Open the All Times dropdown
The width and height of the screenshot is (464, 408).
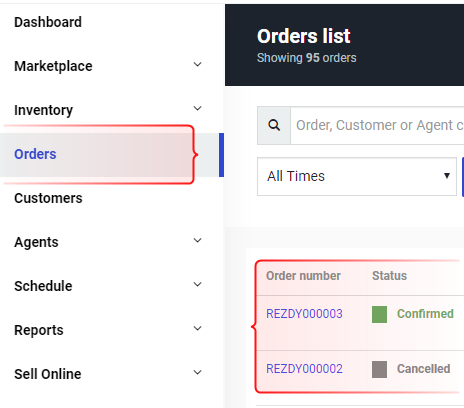[x=357, y=176]
